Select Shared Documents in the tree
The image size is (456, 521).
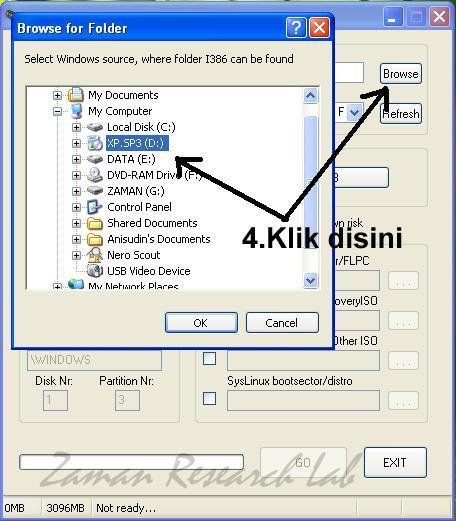[152, 223]
